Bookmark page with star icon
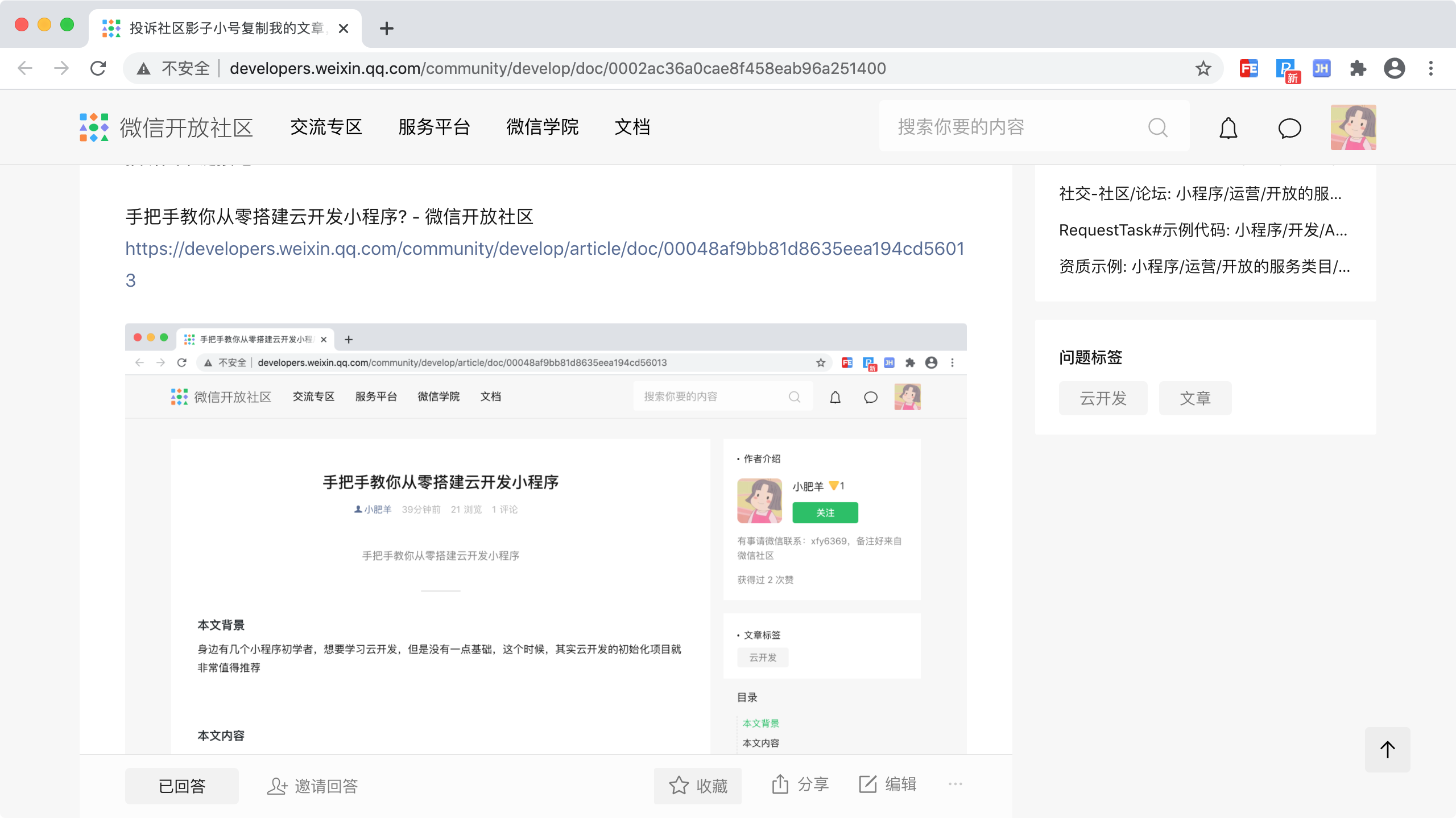Viewport: 1456px width, 818px height. [1203, 69]
